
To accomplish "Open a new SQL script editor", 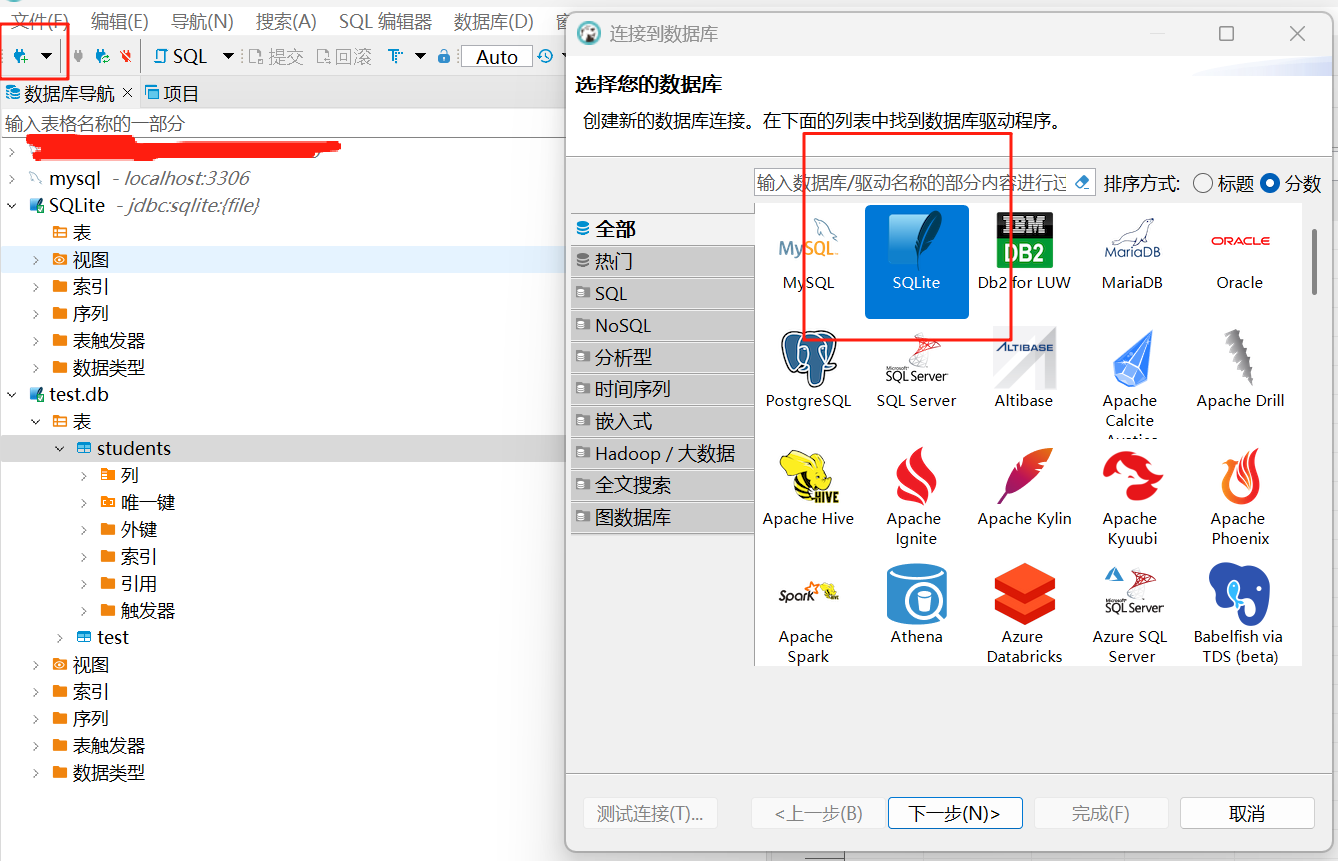I will tap(182, 57).
